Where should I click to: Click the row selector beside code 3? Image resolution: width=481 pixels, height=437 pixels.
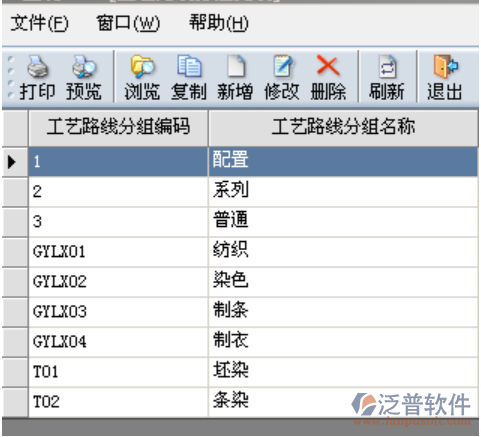(15, 222)
